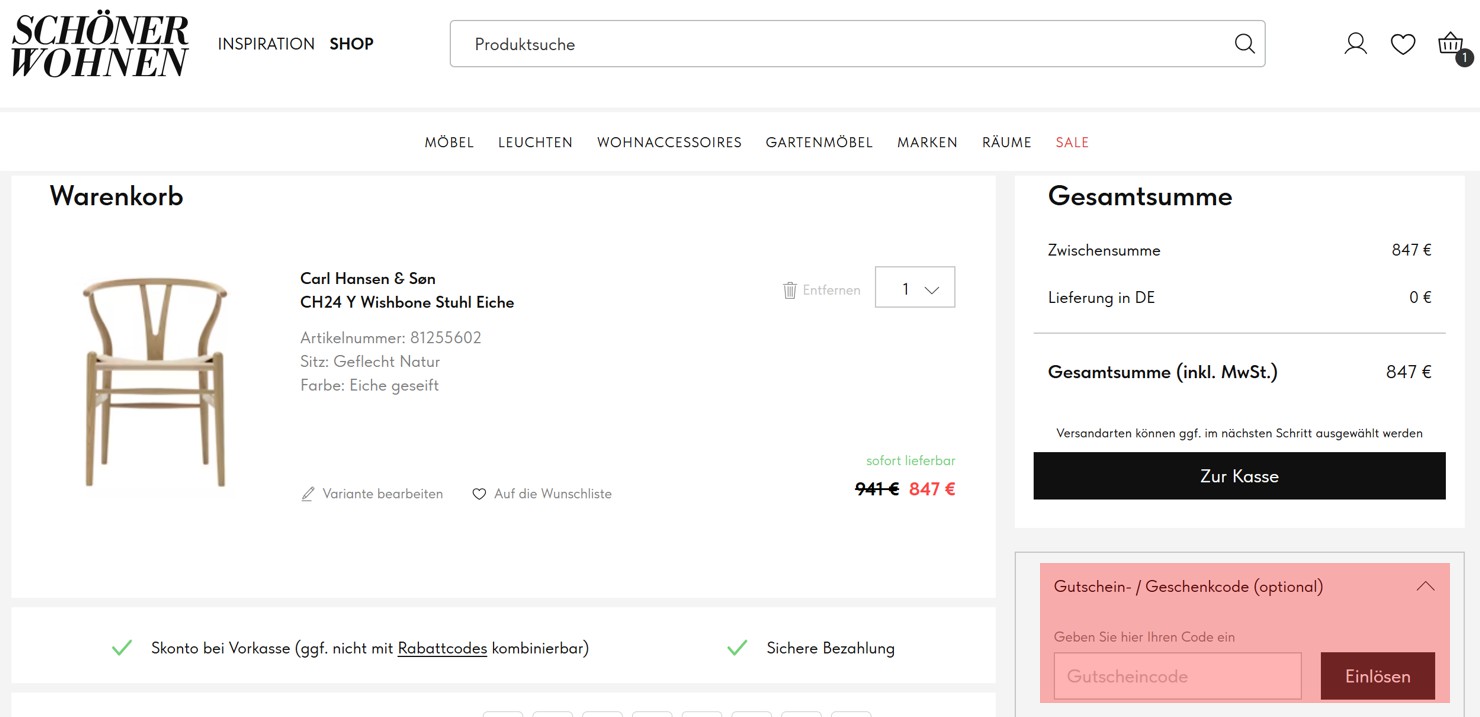Viewport: 1480px width, 717px height.
Task: Open the GARTENMÖBEL category
Action: [x=819, y=143]
